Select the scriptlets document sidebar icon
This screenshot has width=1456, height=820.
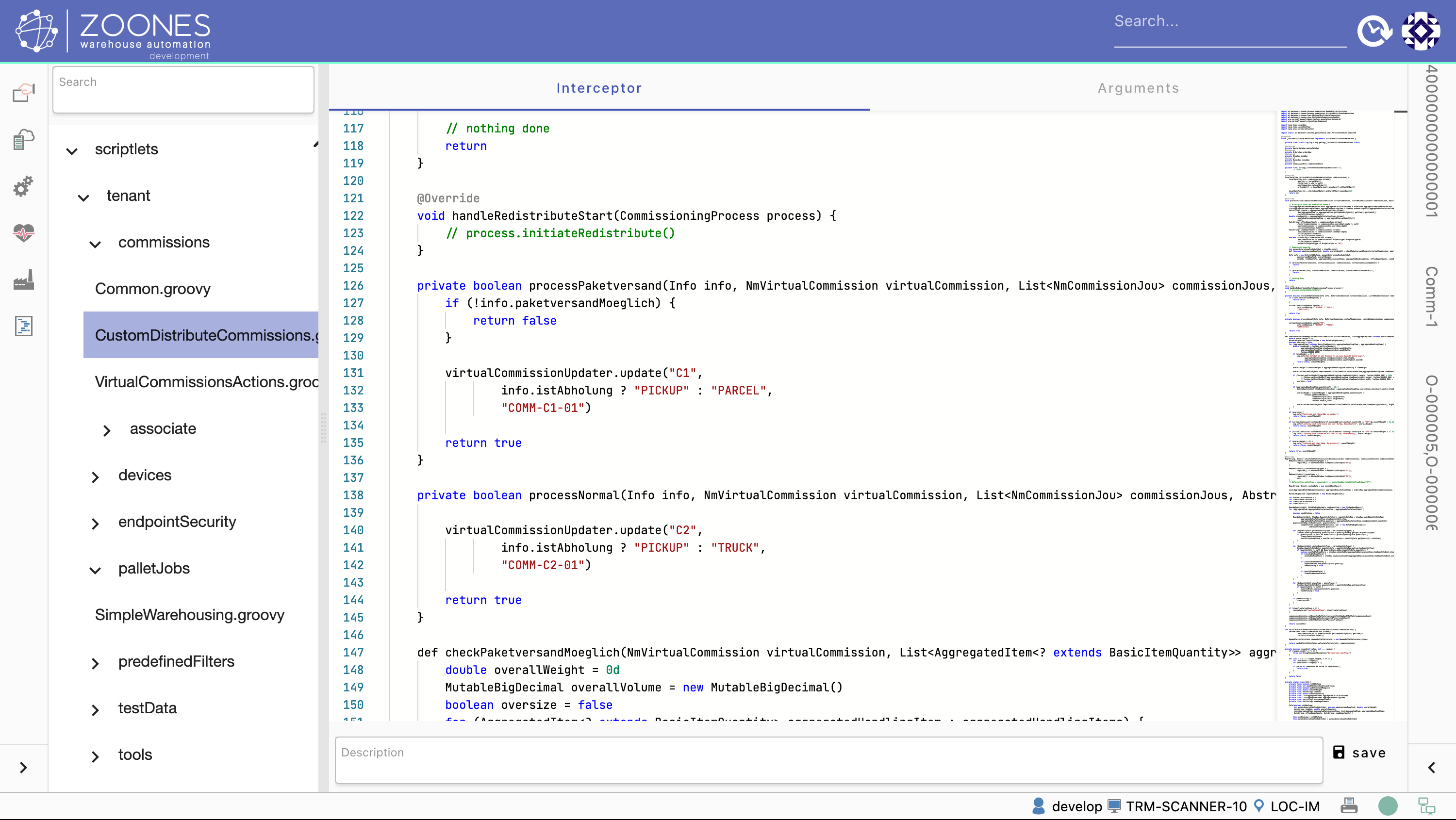pos(24,326)
